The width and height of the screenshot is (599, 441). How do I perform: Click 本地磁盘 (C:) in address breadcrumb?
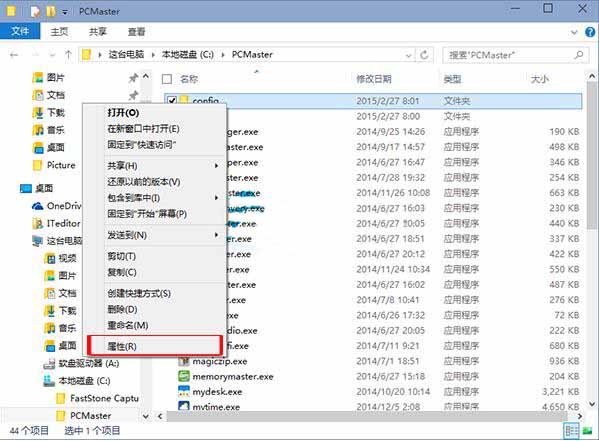click(x=188, y=55)
